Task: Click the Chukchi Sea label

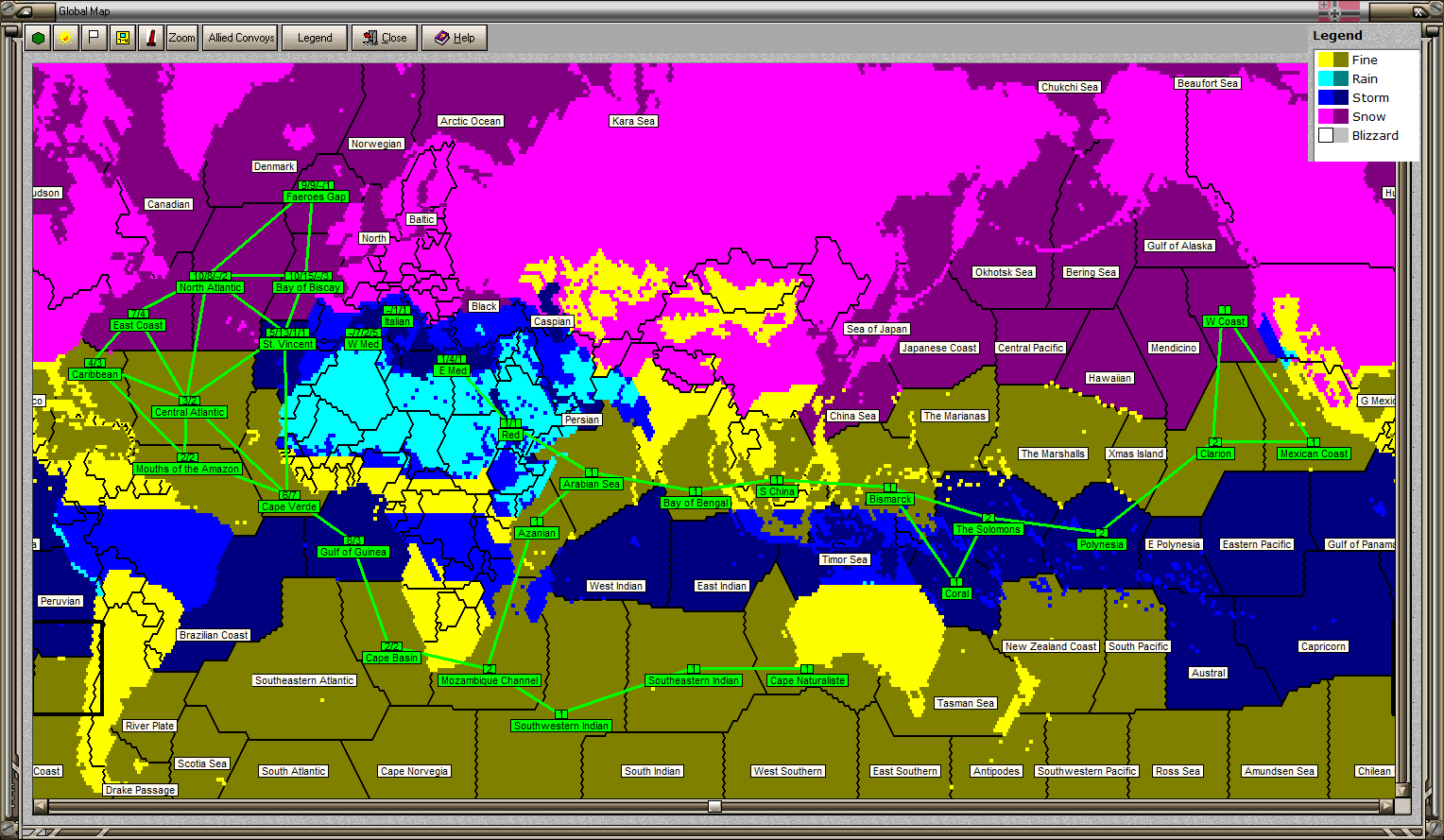Action: [1070, 87]
